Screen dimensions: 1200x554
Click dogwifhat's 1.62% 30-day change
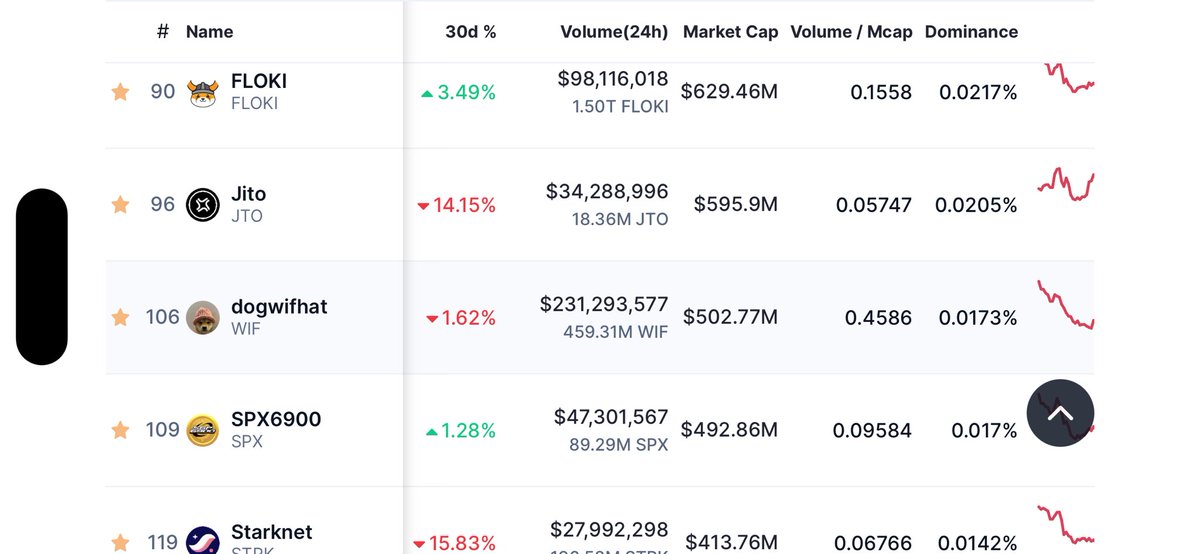461,318
